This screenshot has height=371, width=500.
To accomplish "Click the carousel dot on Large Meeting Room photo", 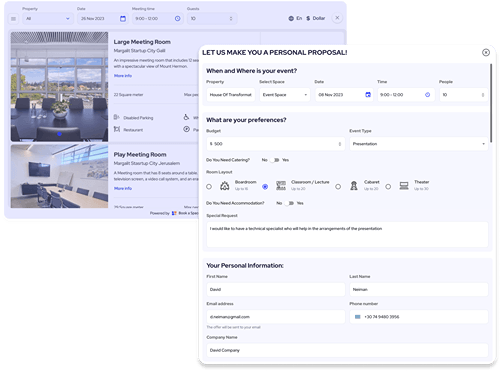I will [59, 134].
